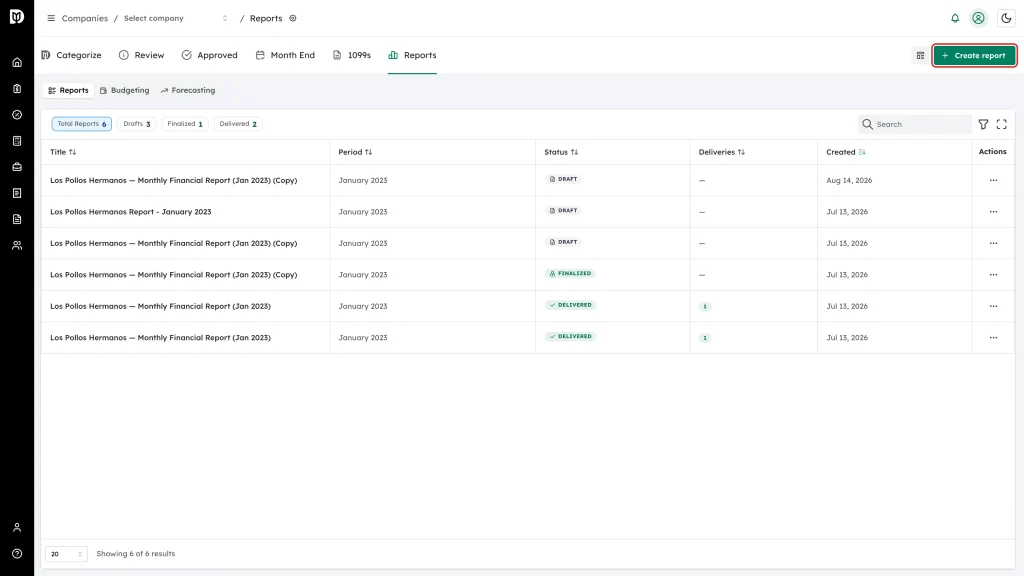
Task: Switch to Month End tab
Action: coord(285,56)
